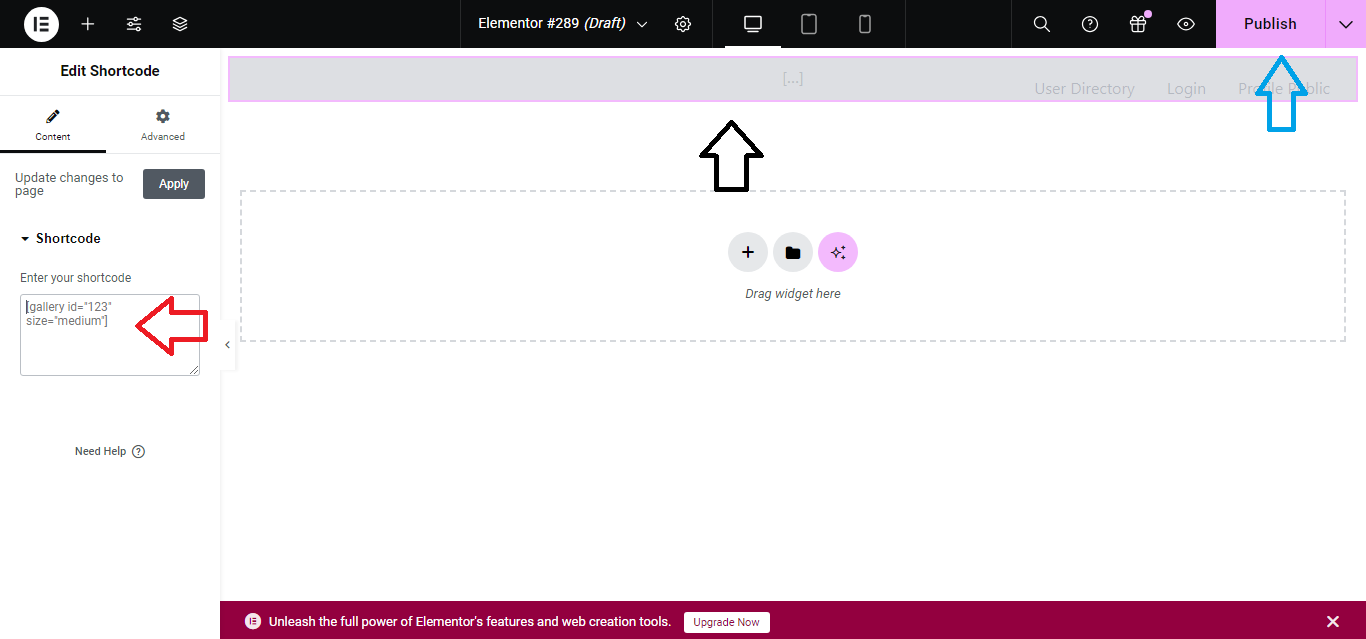Viewport: 1366px width, 639px height.
Task: Open page settings gear icon
Action: (683, 24)
